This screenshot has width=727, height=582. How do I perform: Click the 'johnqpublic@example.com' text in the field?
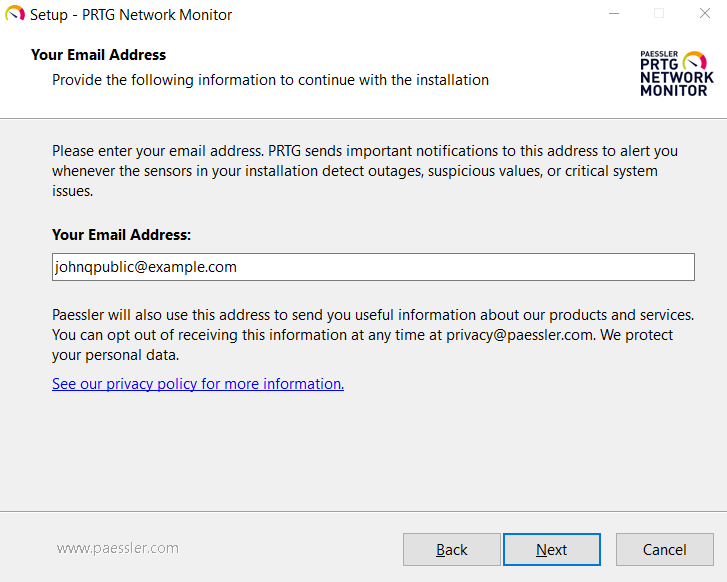click(145, 267)
